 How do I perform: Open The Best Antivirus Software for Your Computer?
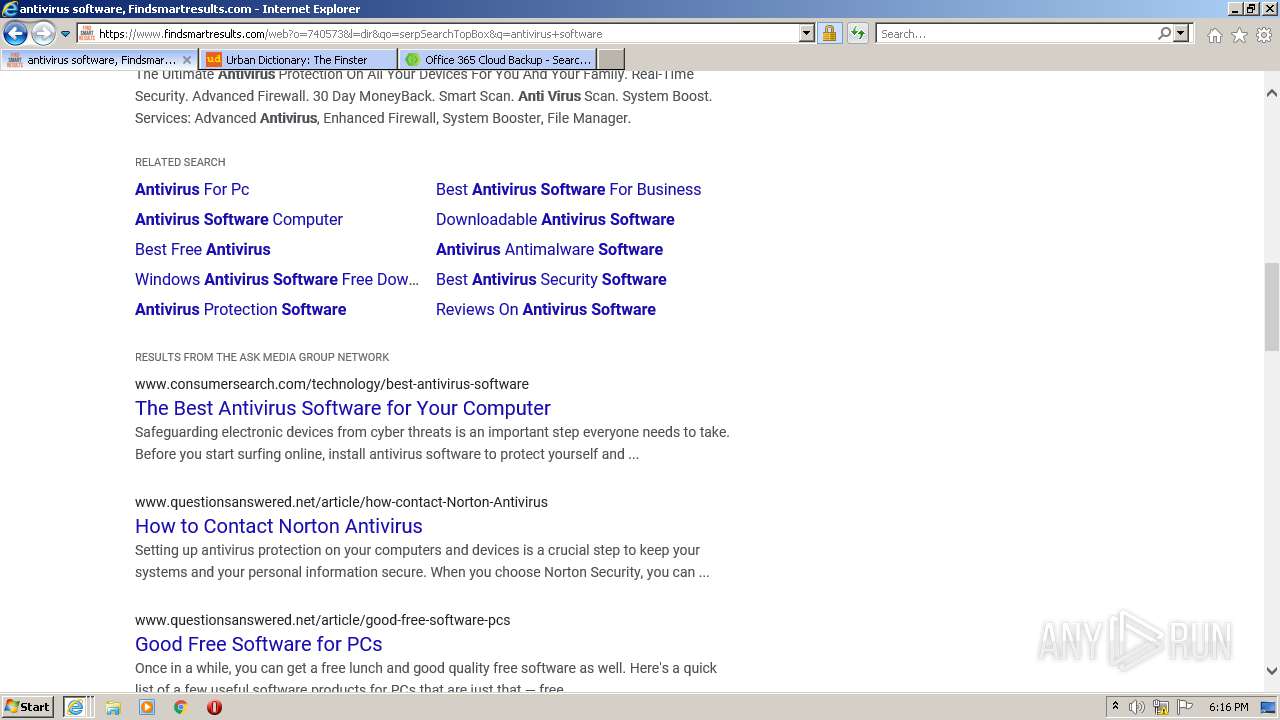coord(343,408)
